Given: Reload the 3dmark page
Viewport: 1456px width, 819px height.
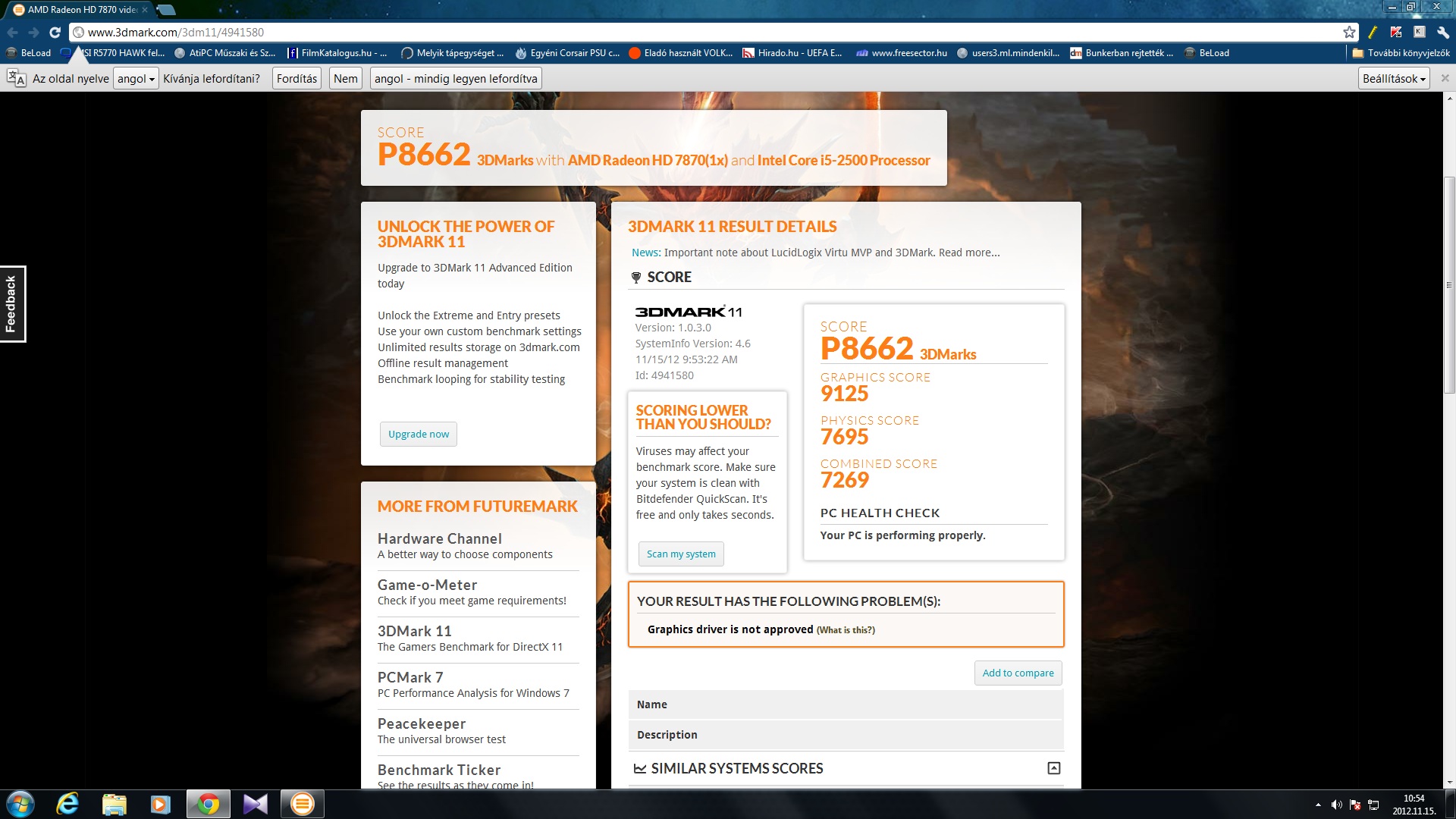Looking at the screenshot, I should point(55,33).
